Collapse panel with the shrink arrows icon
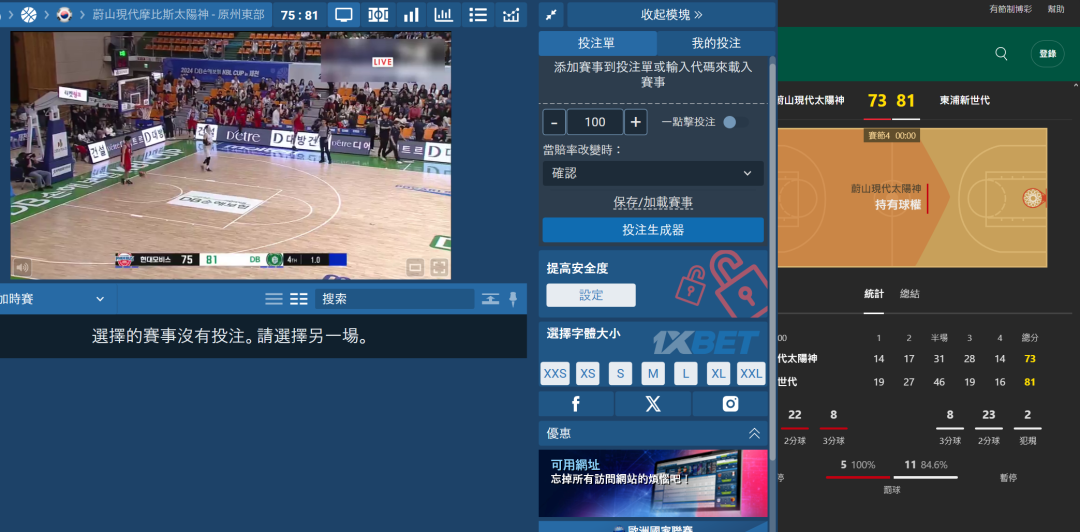The image size is (1080, 532). [x=551, y=14]
